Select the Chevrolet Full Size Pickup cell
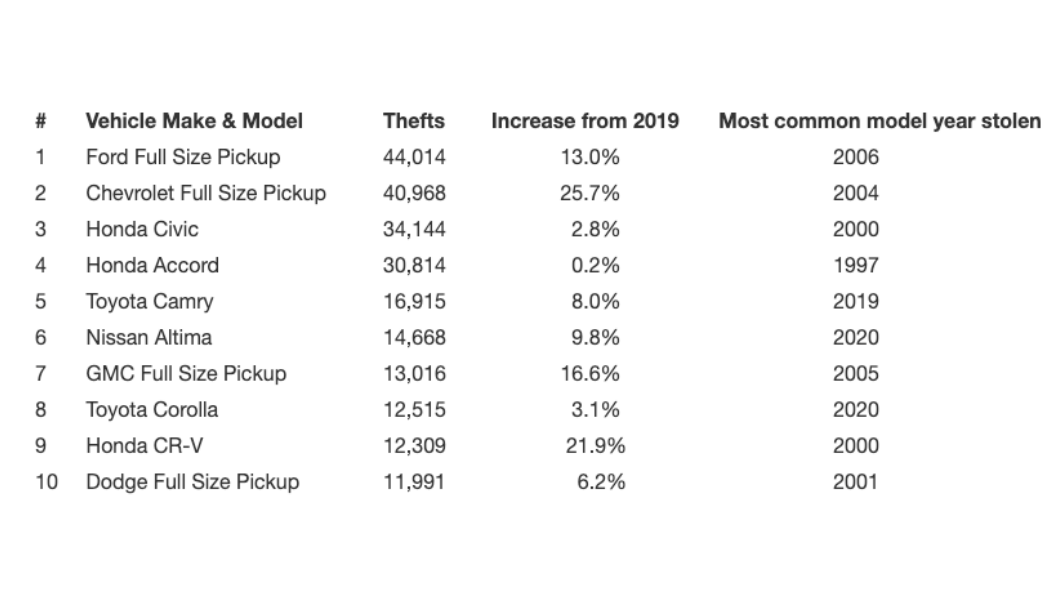1060x596 pixels. point(206,193)
